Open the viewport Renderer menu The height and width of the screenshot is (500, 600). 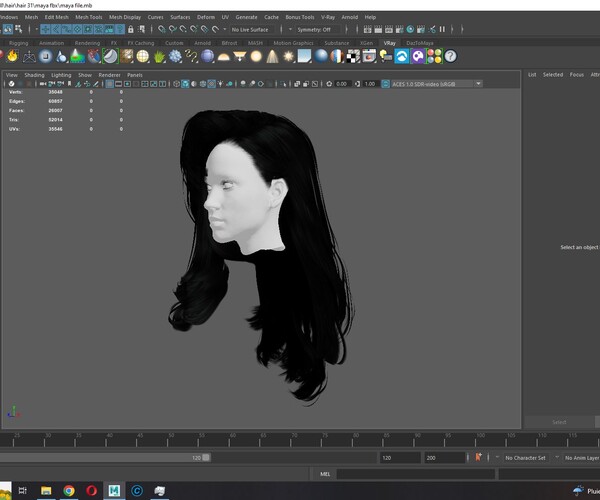109,75
